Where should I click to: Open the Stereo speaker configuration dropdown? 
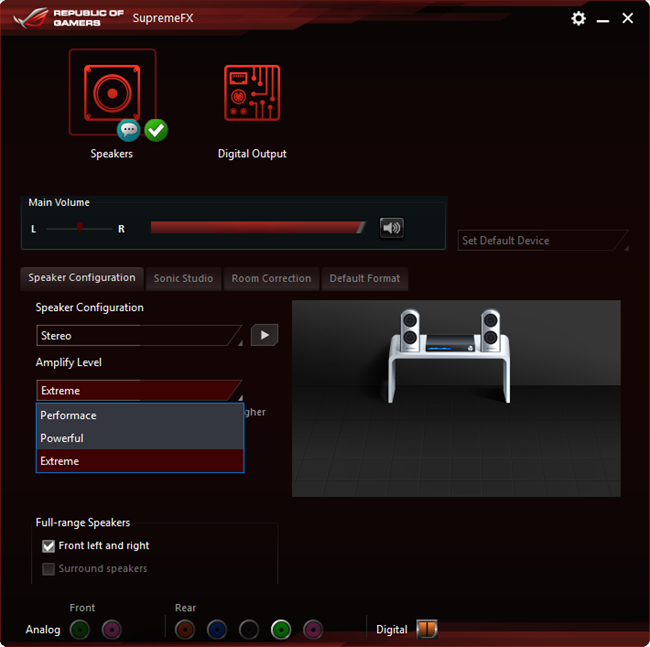(140, 335)
